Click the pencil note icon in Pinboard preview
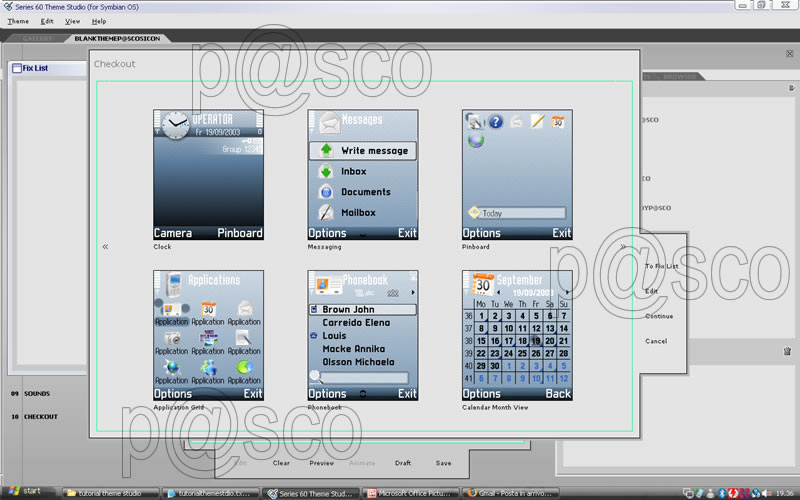The height and width of the screenshot is (500, 800). coord(537,121)
